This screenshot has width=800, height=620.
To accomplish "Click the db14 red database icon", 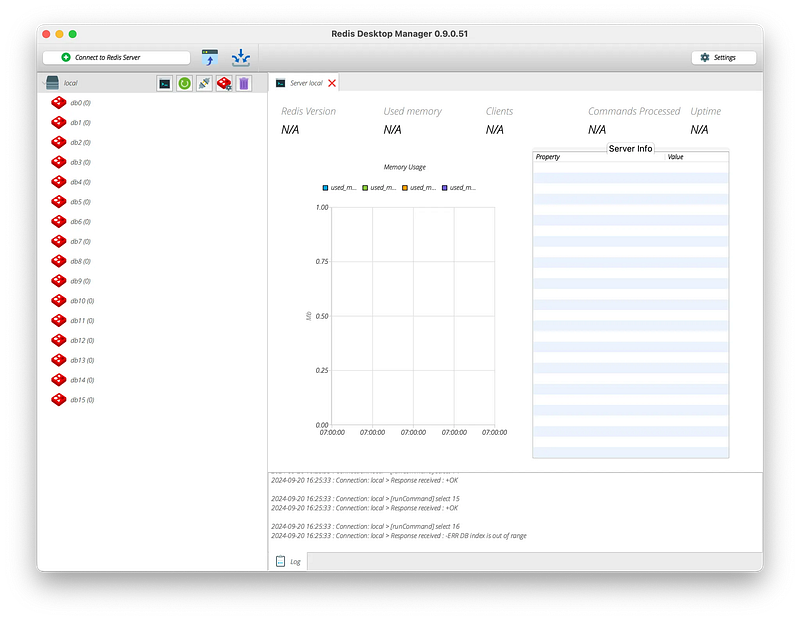I will [x=59, y=380].
